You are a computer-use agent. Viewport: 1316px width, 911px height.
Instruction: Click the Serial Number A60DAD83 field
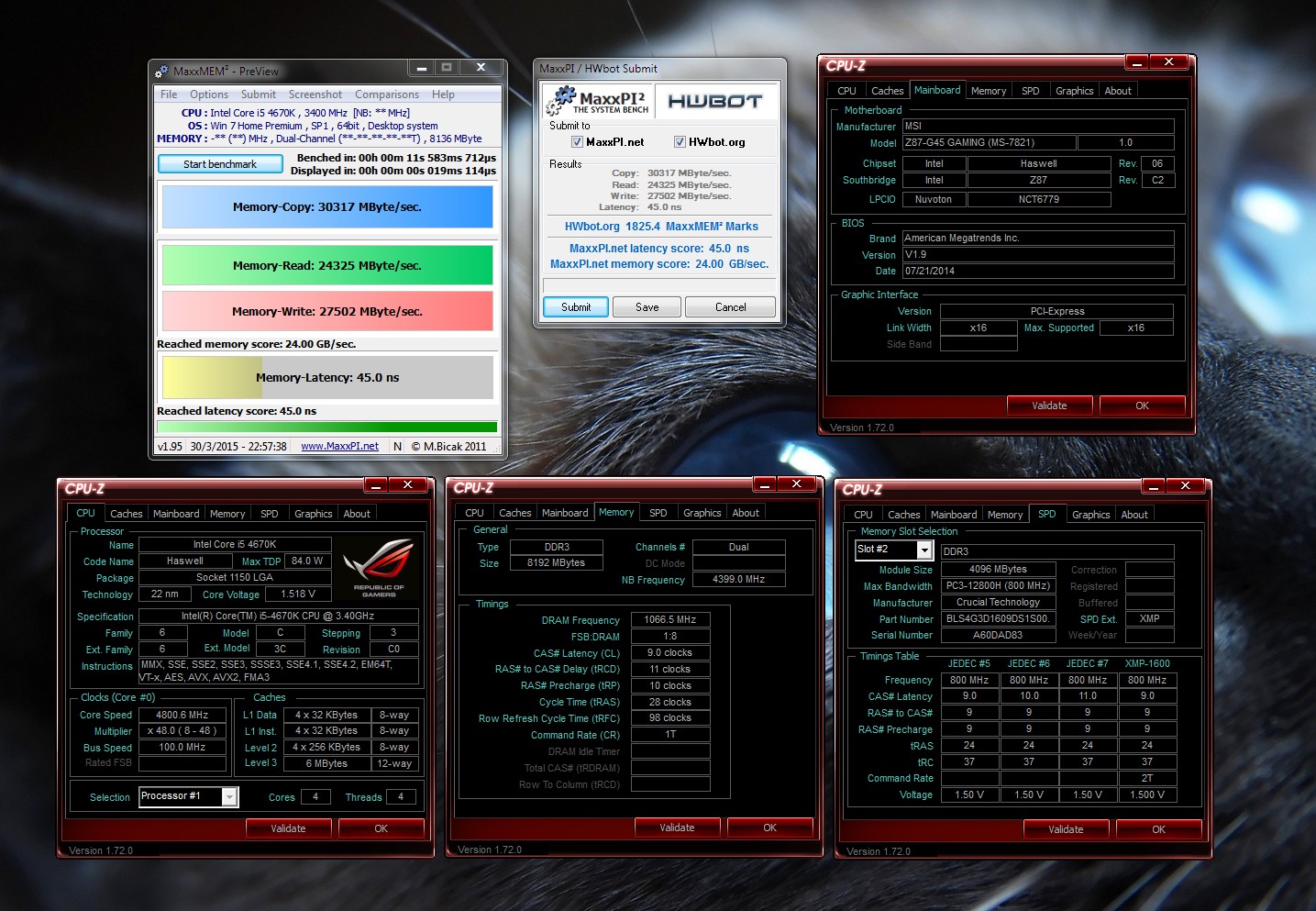[998, 636]
